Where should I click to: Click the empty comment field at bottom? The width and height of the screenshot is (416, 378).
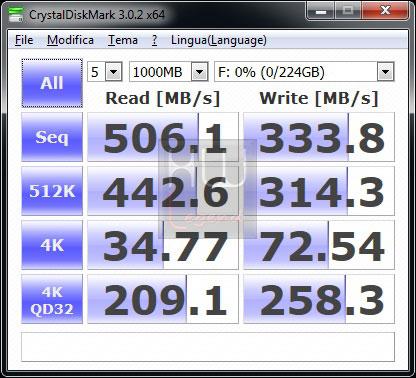tap(208, 347)
